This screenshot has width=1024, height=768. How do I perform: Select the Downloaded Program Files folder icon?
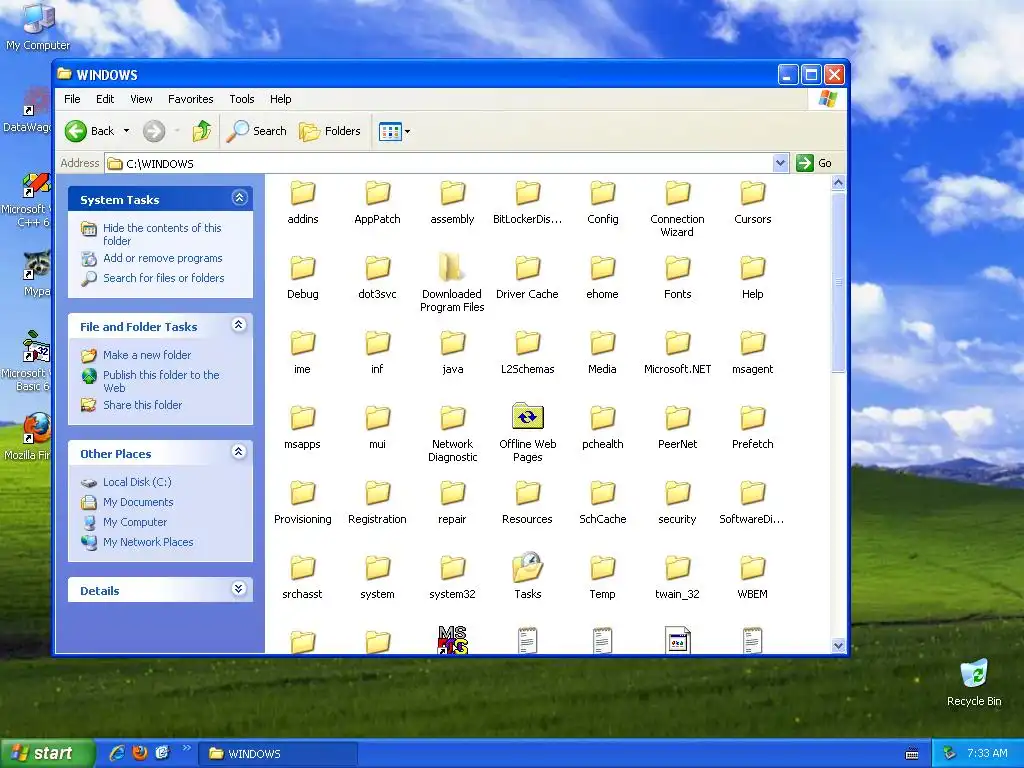tap(452, 268)
